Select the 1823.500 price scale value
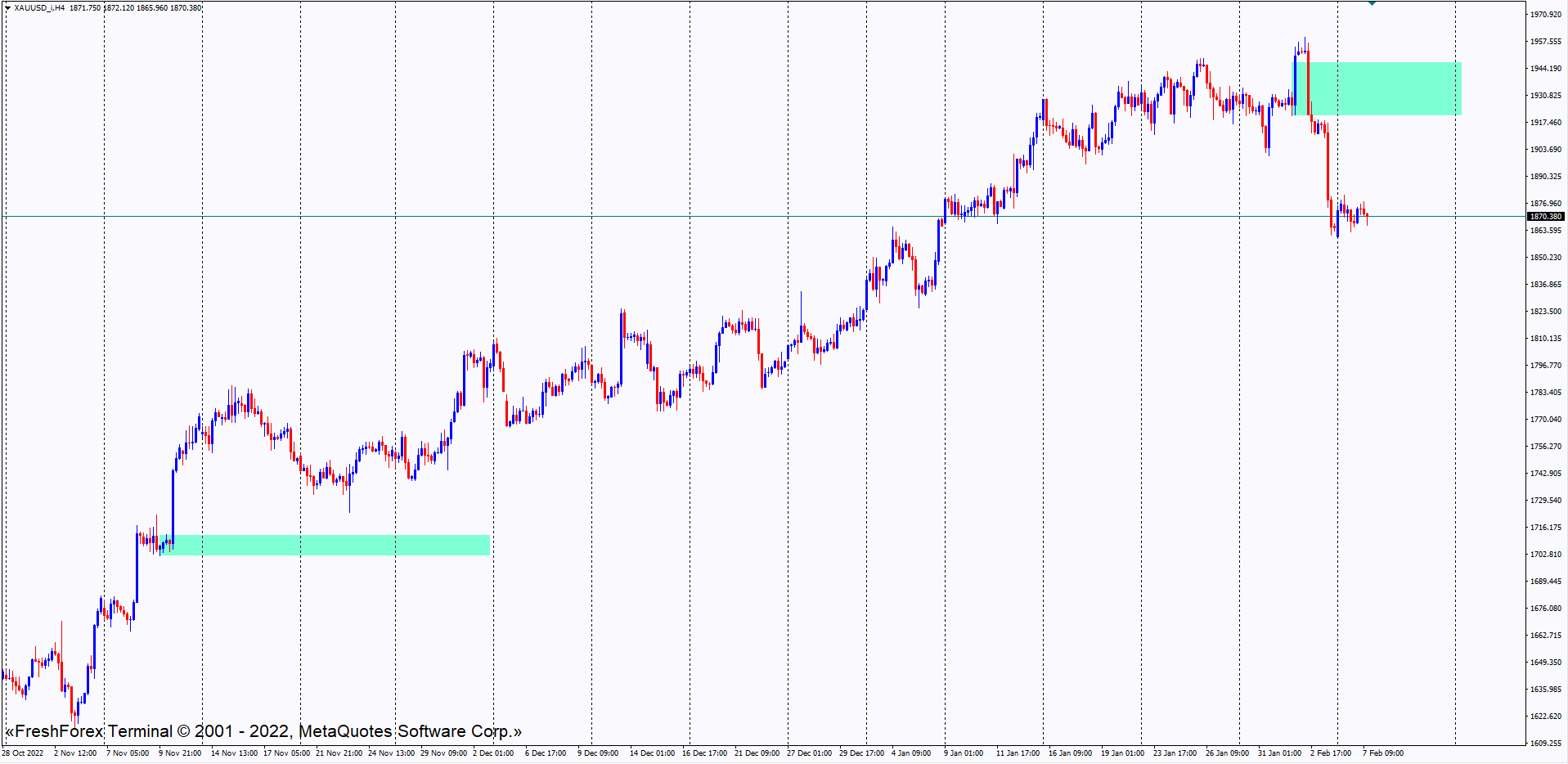This screenshot has width=1568, height=764. [1545, 312]
